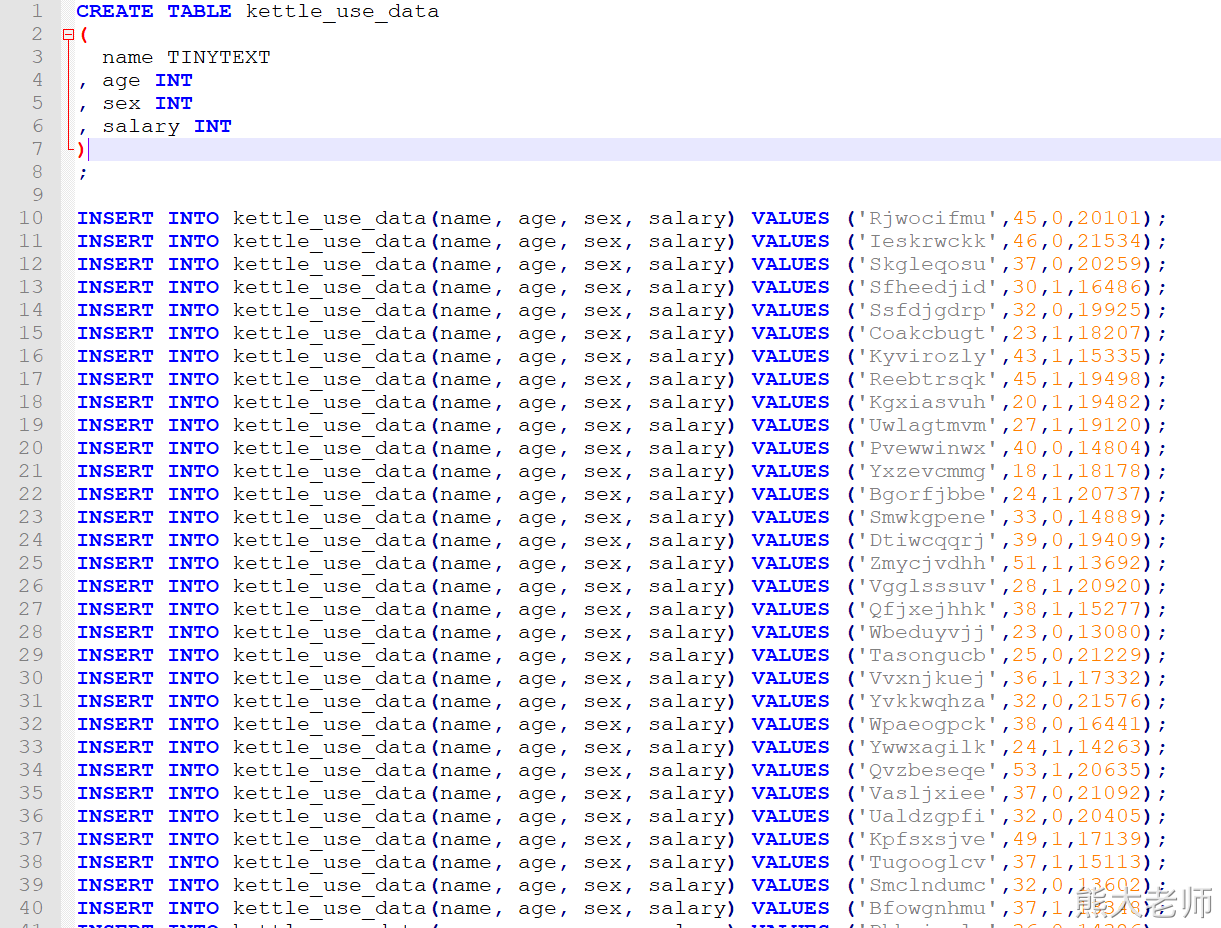Click the VALUES keyword on line 20
The image size is (1221, 928).
point(791,449)
